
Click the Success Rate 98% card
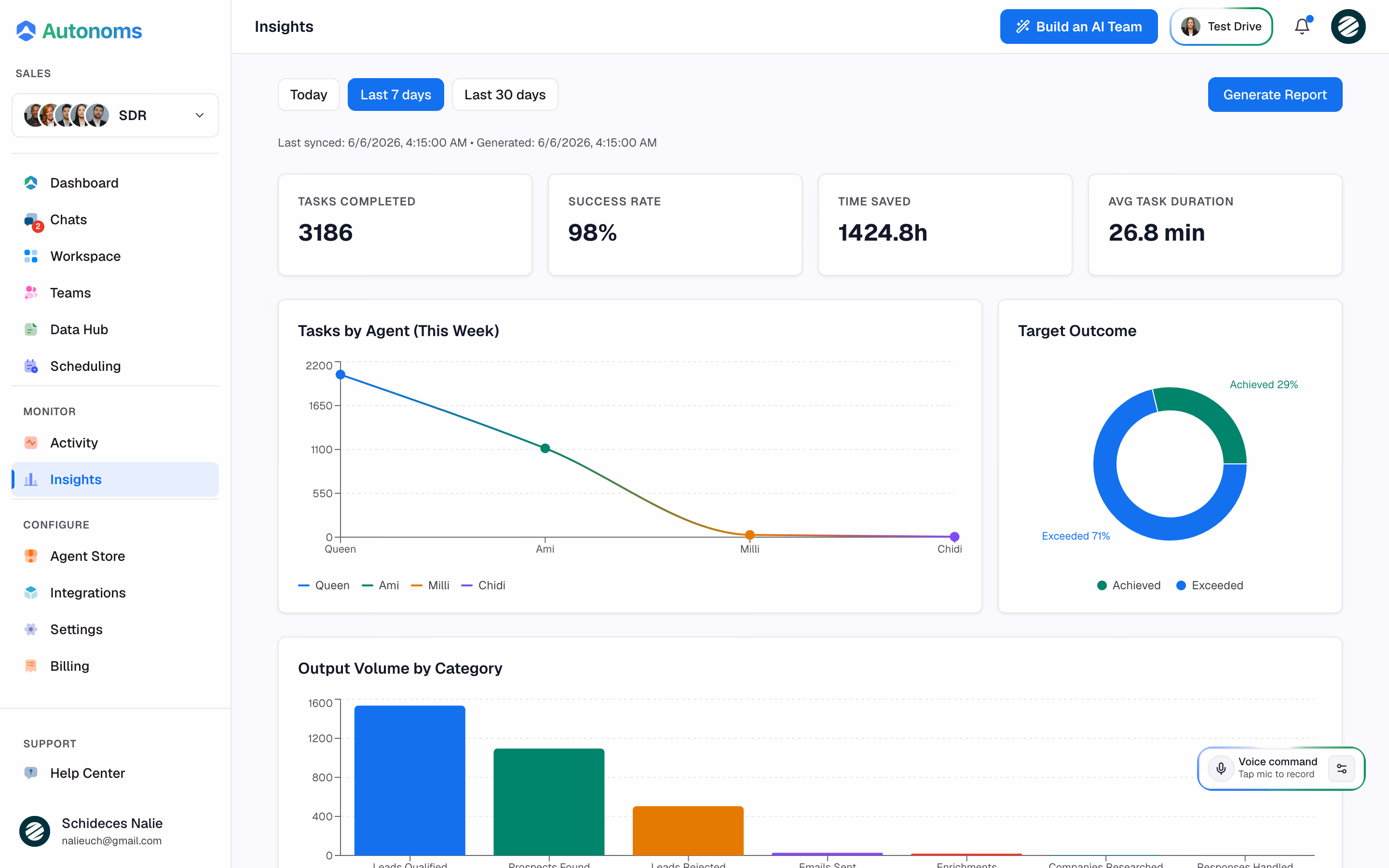675,224
